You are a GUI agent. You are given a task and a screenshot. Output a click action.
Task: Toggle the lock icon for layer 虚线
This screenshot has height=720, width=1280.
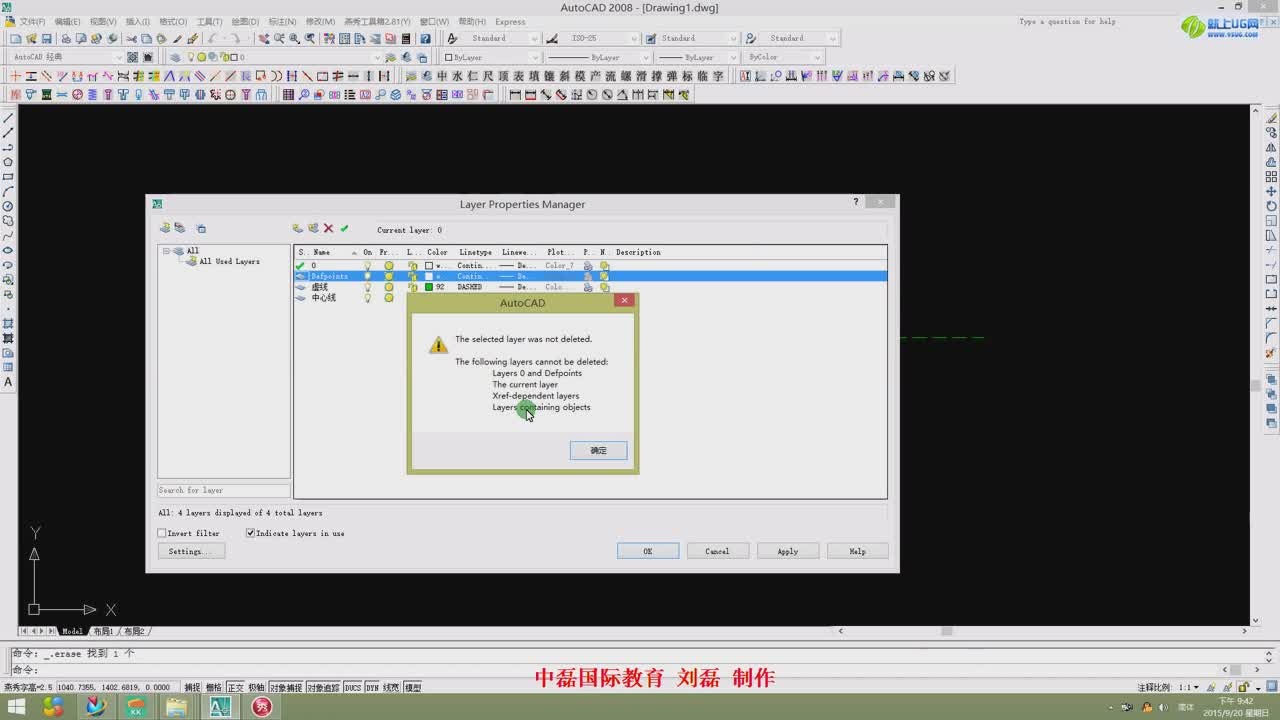[x=412, y=287]
